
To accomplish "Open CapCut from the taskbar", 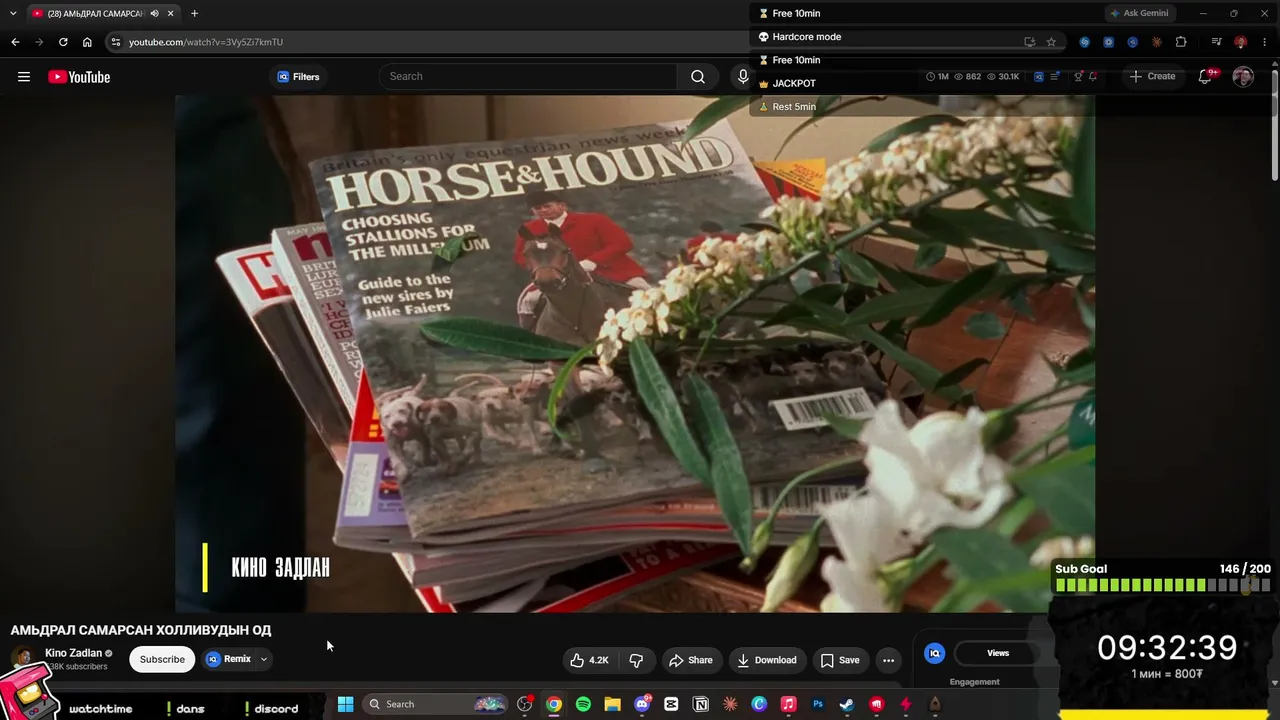I will [671, 704].
